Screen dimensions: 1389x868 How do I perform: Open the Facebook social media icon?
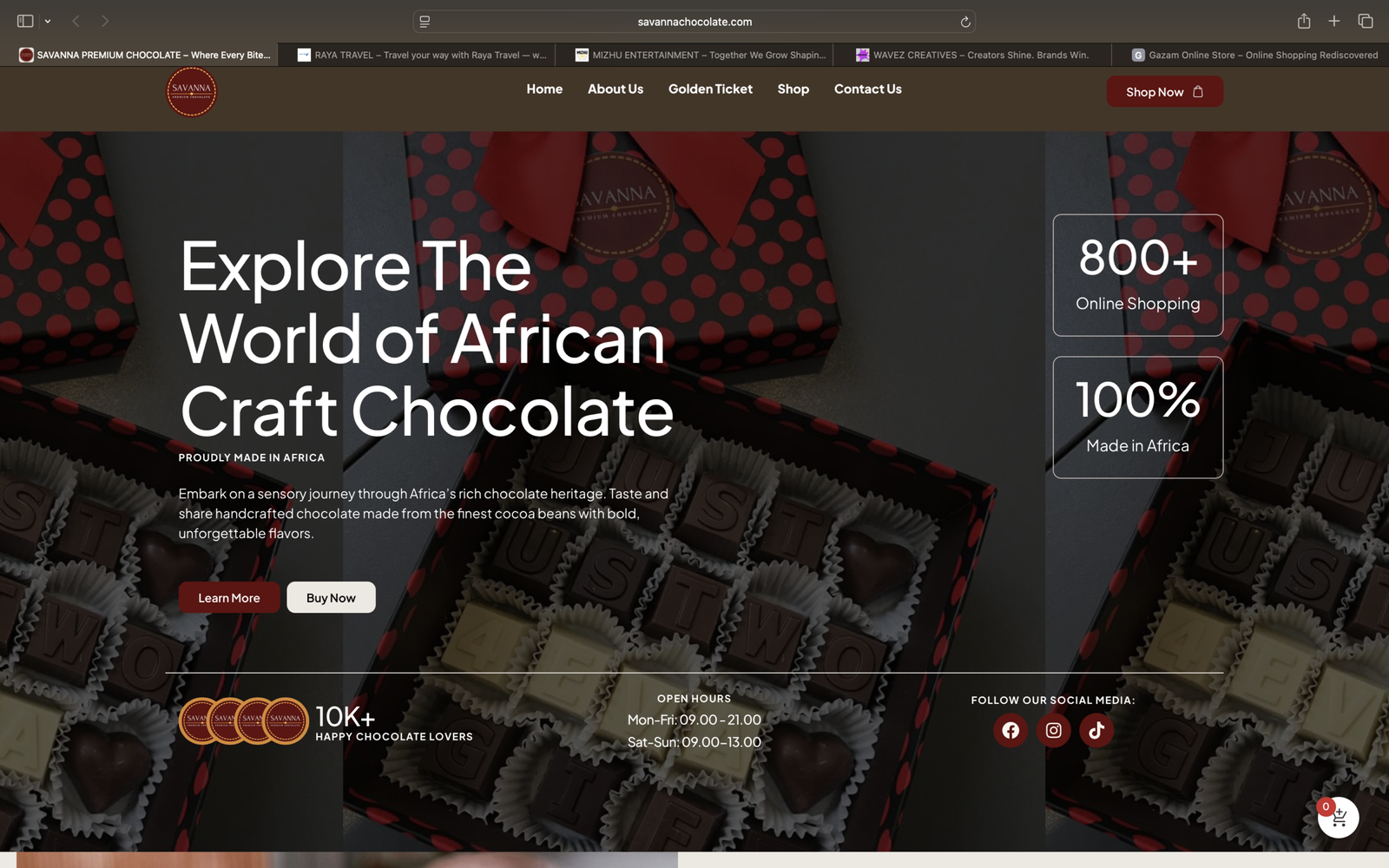(x=1010, y=731)
